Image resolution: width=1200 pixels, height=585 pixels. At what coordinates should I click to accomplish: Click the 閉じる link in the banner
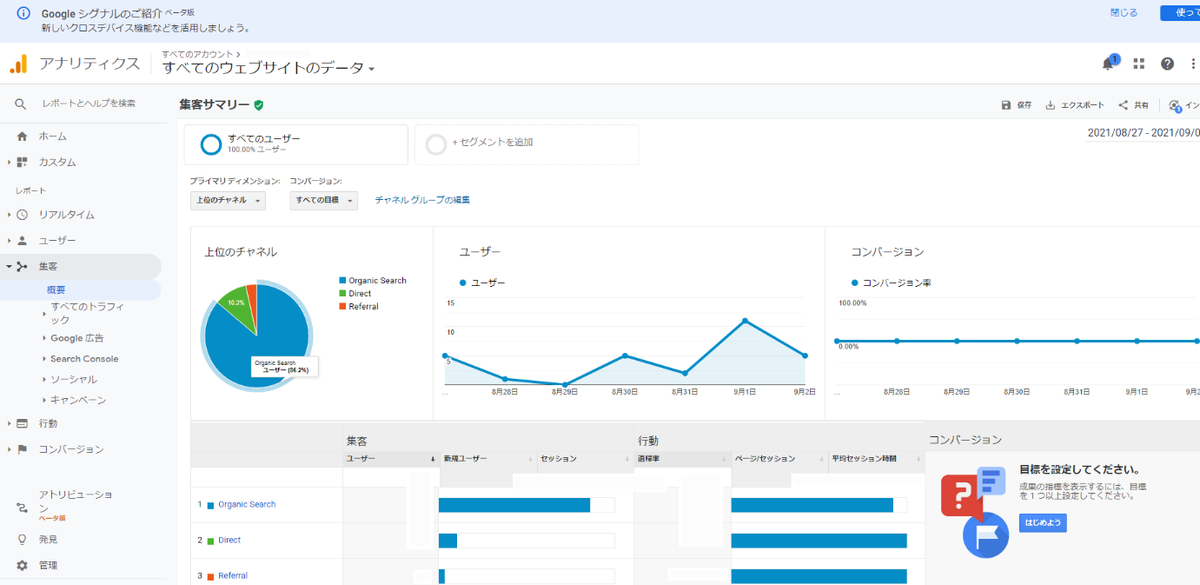pos(1124,13)
